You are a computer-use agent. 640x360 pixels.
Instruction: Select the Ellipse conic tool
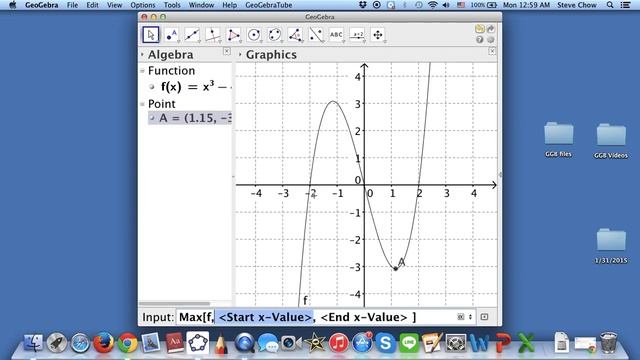point(275,35)
